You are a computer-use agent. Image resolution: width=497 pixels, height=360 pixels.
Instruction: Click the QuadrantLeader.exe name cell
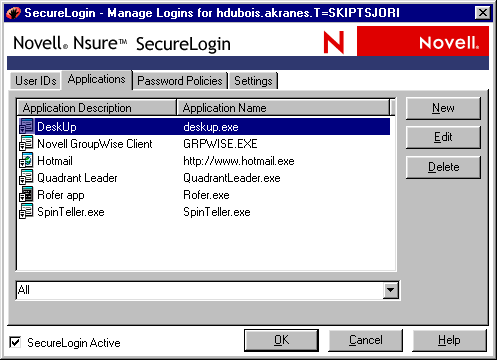click(x=232, y=178)
